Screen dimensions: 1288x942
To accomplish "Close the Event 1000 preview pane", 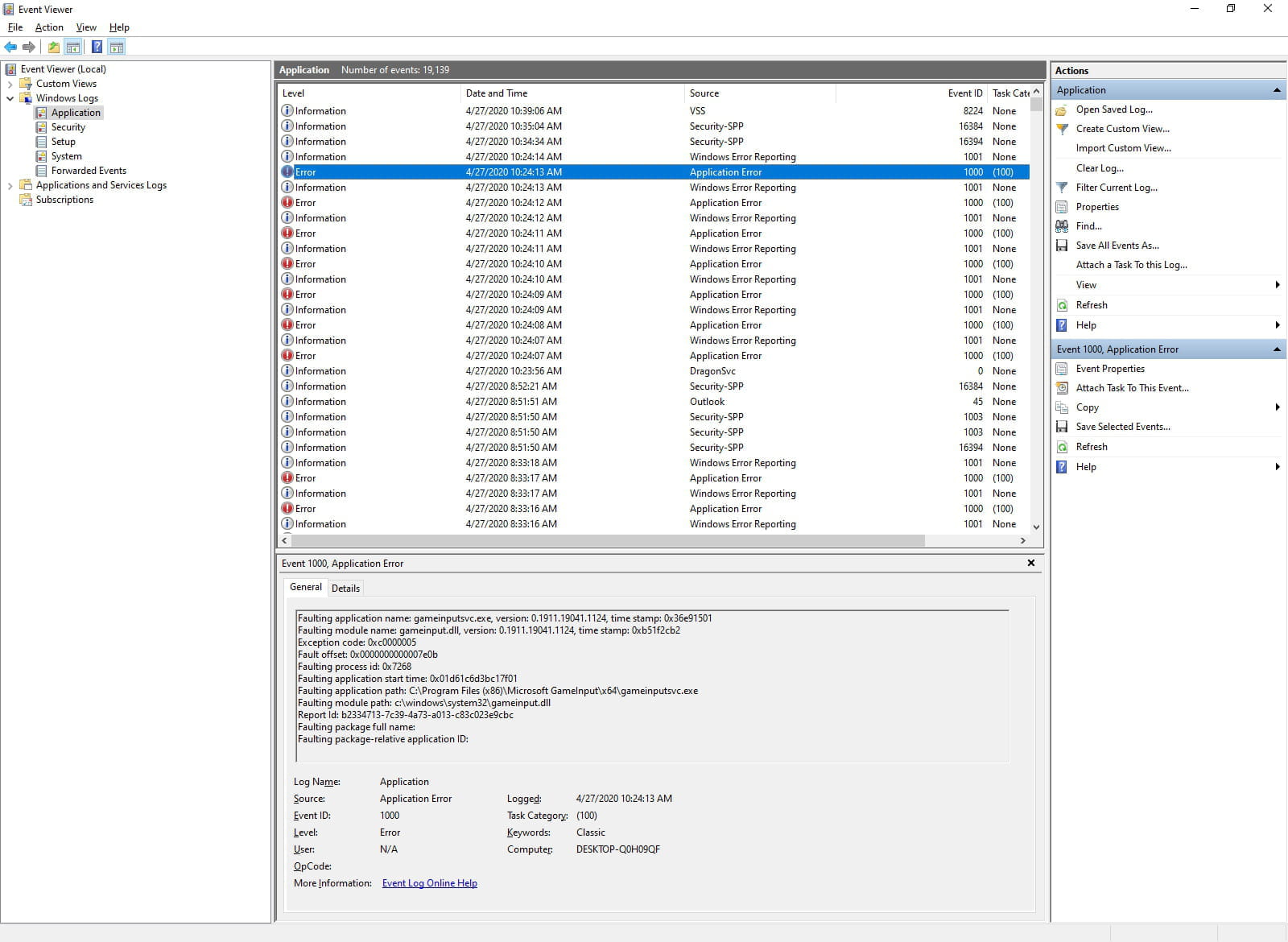I will click(1030, 563).
